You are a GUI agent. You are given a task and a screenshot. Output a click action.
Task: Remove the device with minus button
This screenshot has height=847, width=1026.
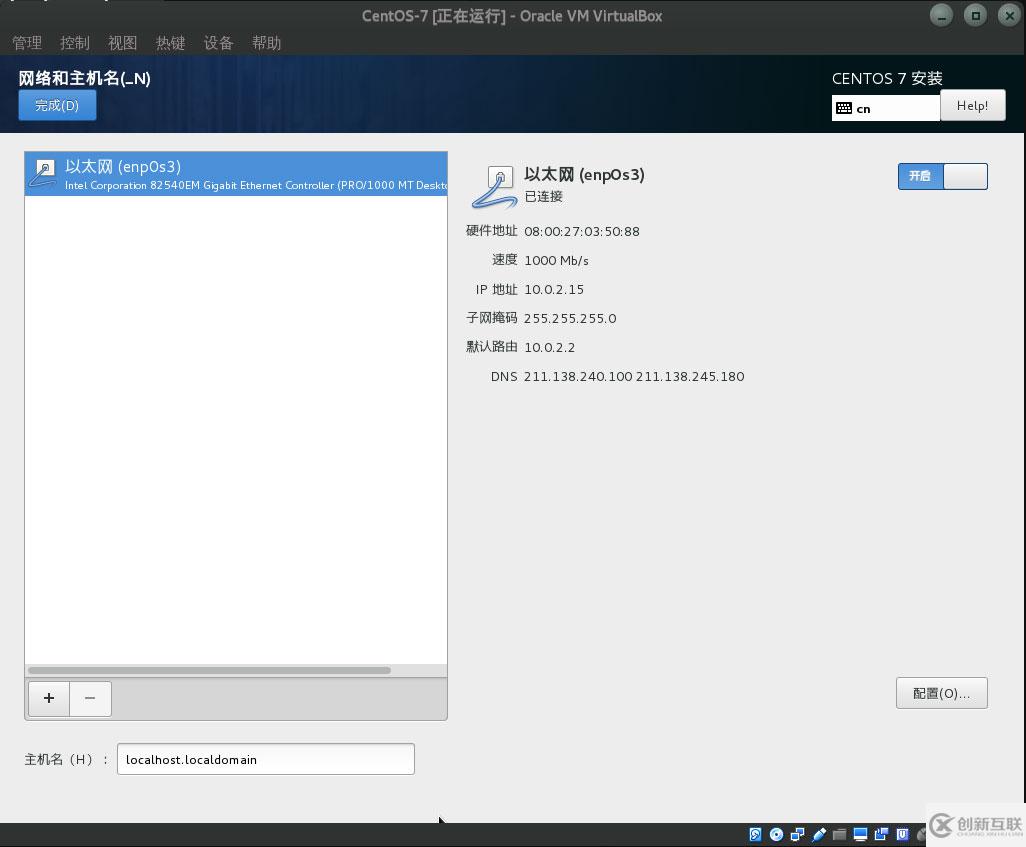point(90,698)
